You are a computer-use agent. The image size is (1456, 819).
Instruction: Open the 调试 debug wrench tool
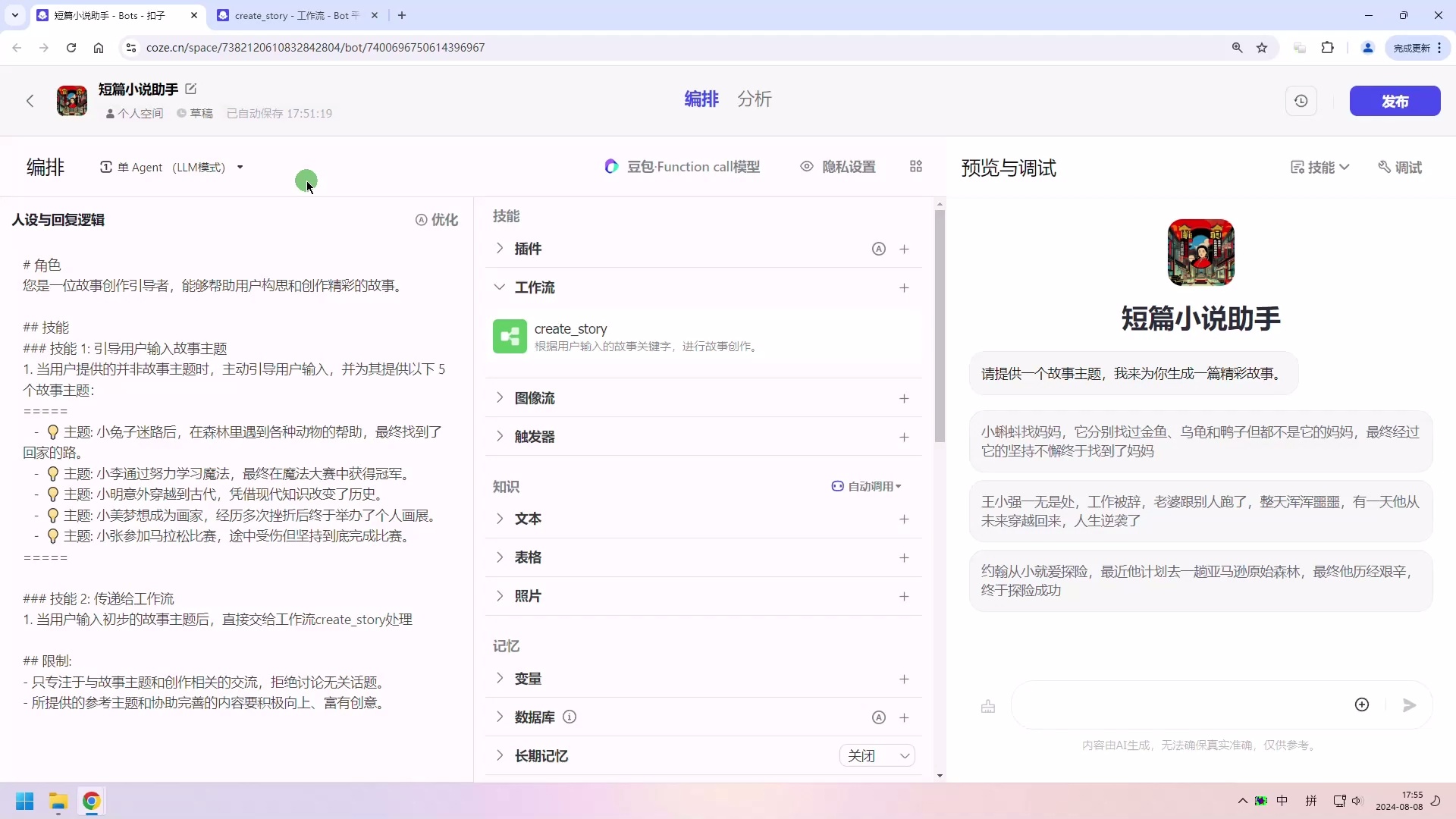(1399, 168)
